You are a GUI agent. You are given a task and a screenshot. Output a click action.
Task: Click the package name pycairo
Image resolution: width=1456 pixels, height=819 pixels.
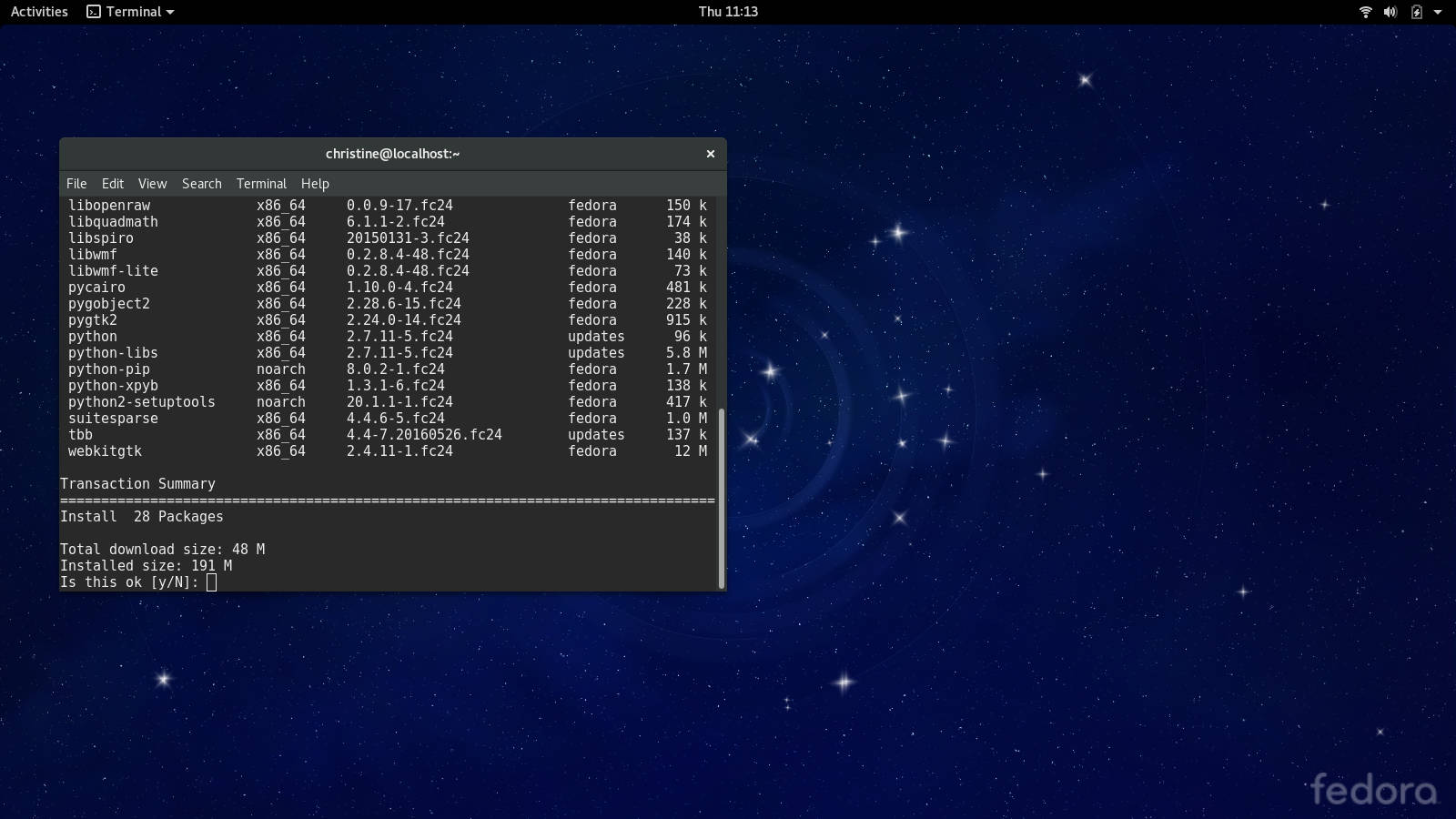[96, 288]
